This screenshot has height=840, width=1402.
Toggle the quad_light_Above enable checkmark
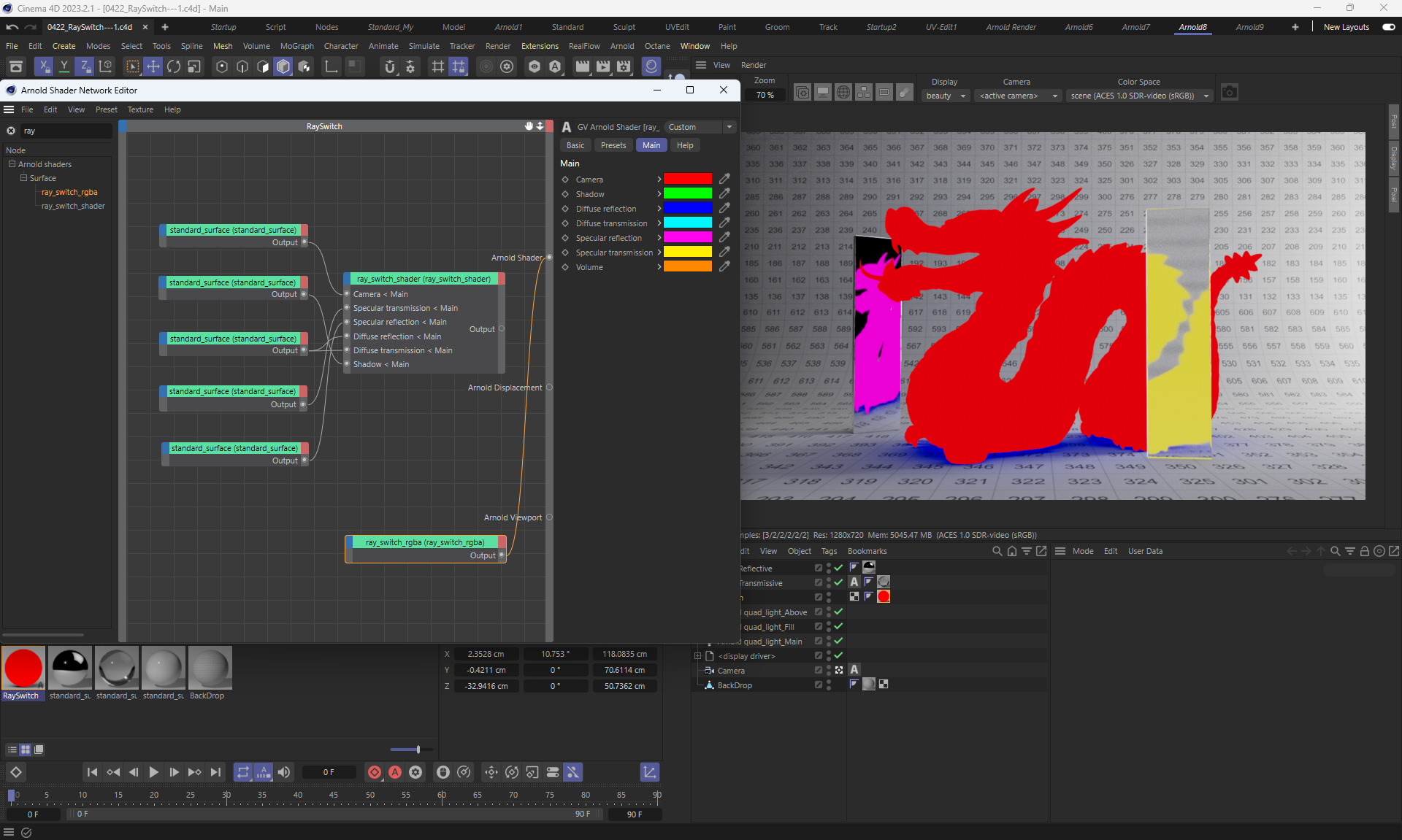click(x=838, y=612)
